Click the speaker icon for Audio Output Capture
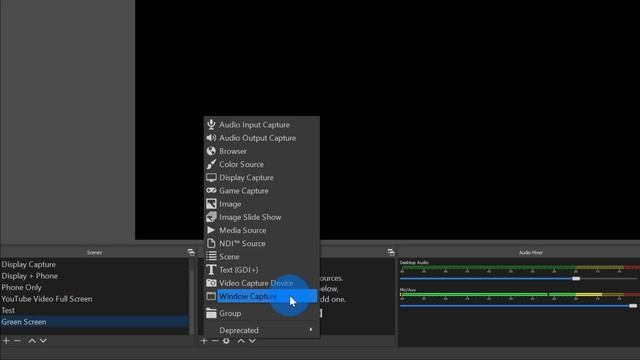 pos(211,138)
